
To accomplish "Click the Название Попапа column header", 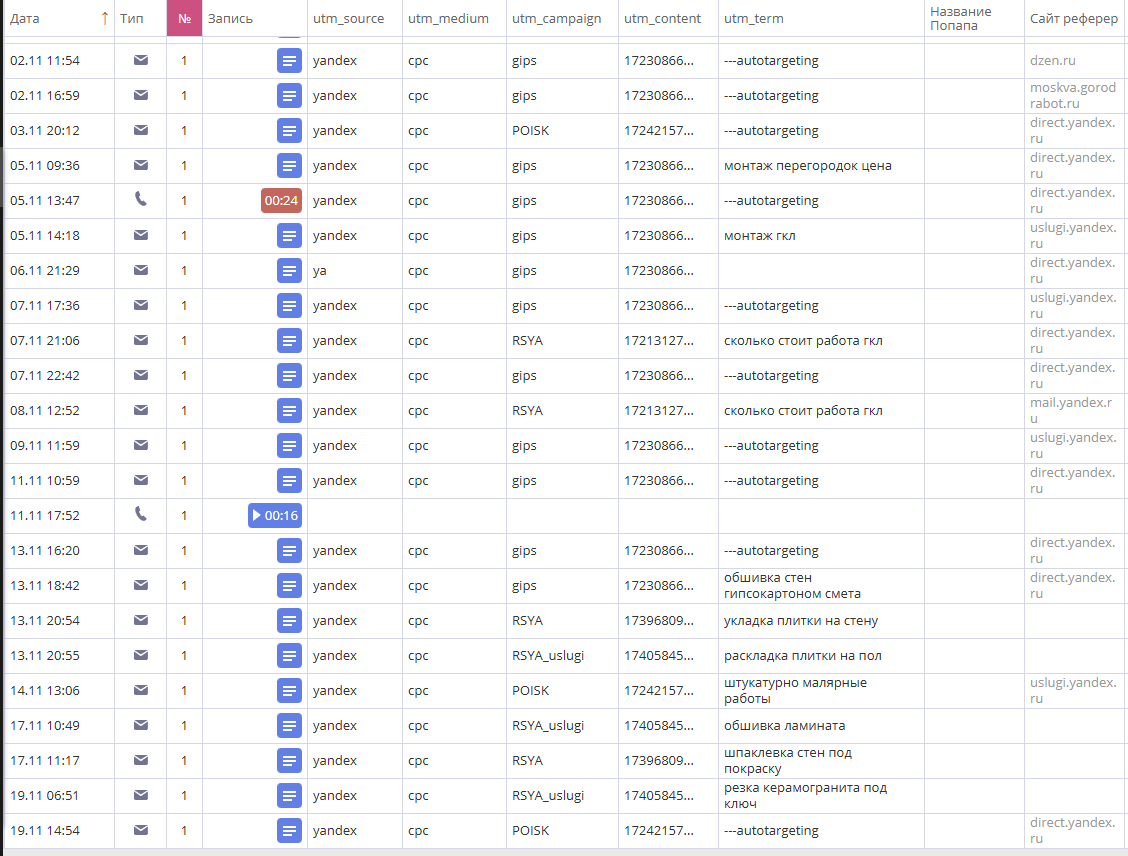I will pos(974,19).
